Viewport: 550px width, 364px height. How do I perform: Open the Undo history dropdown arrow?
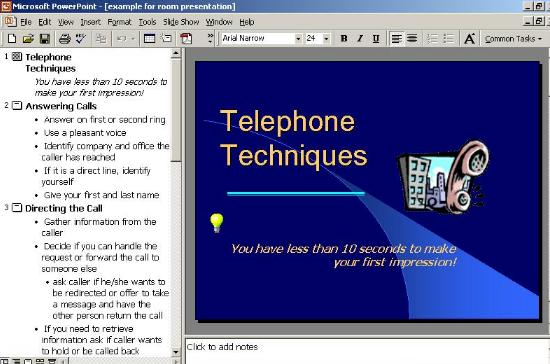coord(133,39)
